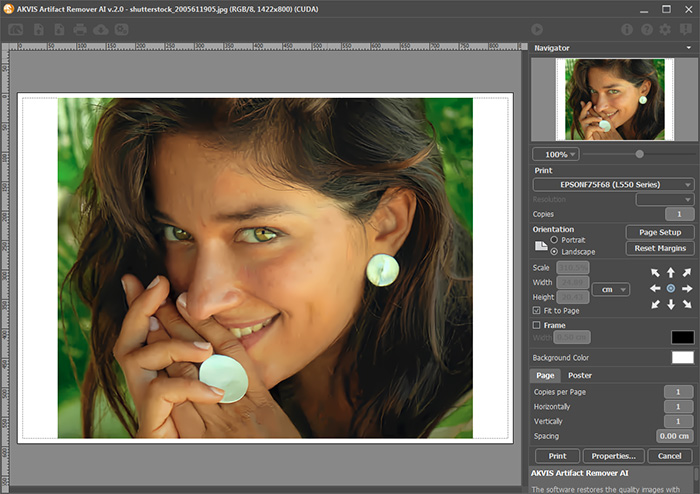Switch to the Page tab
The width and height of the screenshot is (700, 494).
[x=545, y=375]
